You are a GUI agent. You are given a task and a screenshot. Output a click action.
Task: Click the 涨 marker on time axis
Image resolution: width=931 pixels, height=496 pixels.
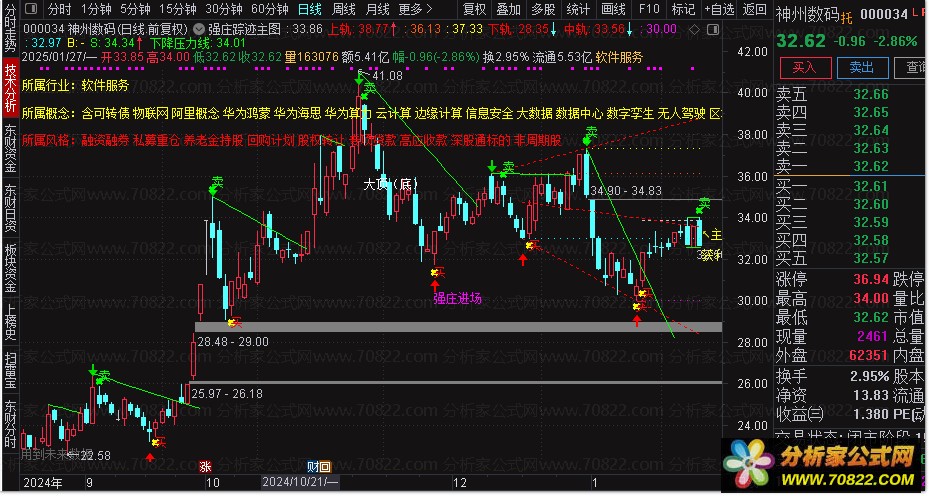point(205,467)
